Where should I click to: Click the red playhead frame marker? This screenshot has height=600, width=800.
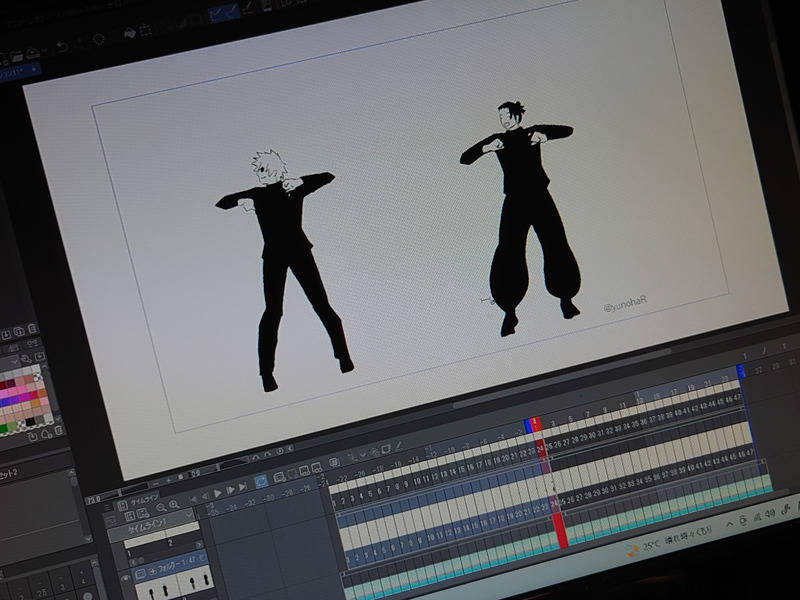[x=537, y=424]
